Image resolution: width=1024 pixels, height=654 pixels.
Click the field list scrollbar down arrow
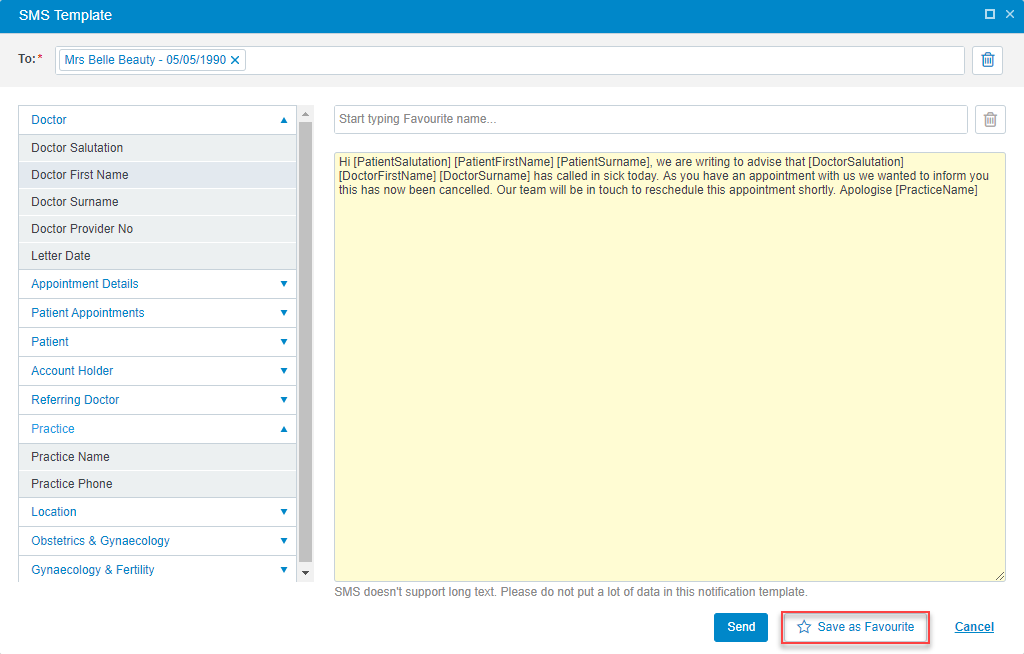[x=305, y=573]
